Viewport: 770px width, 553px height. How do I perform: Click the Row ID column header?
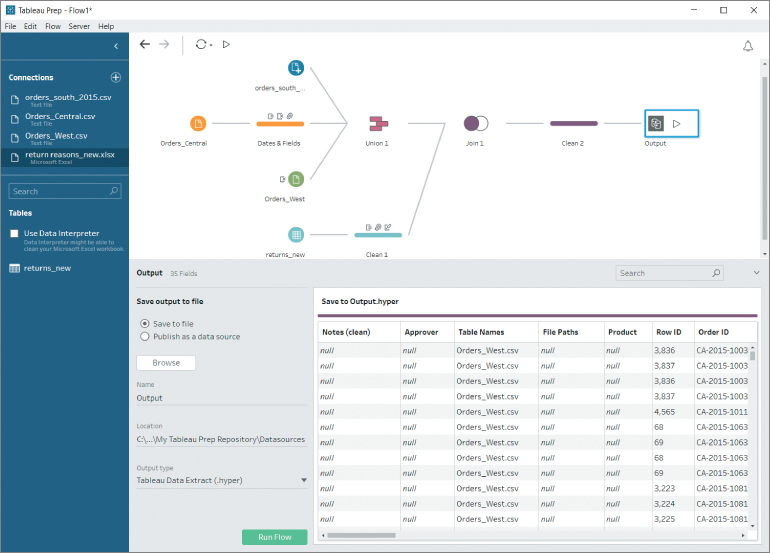(x=673, y=332)
